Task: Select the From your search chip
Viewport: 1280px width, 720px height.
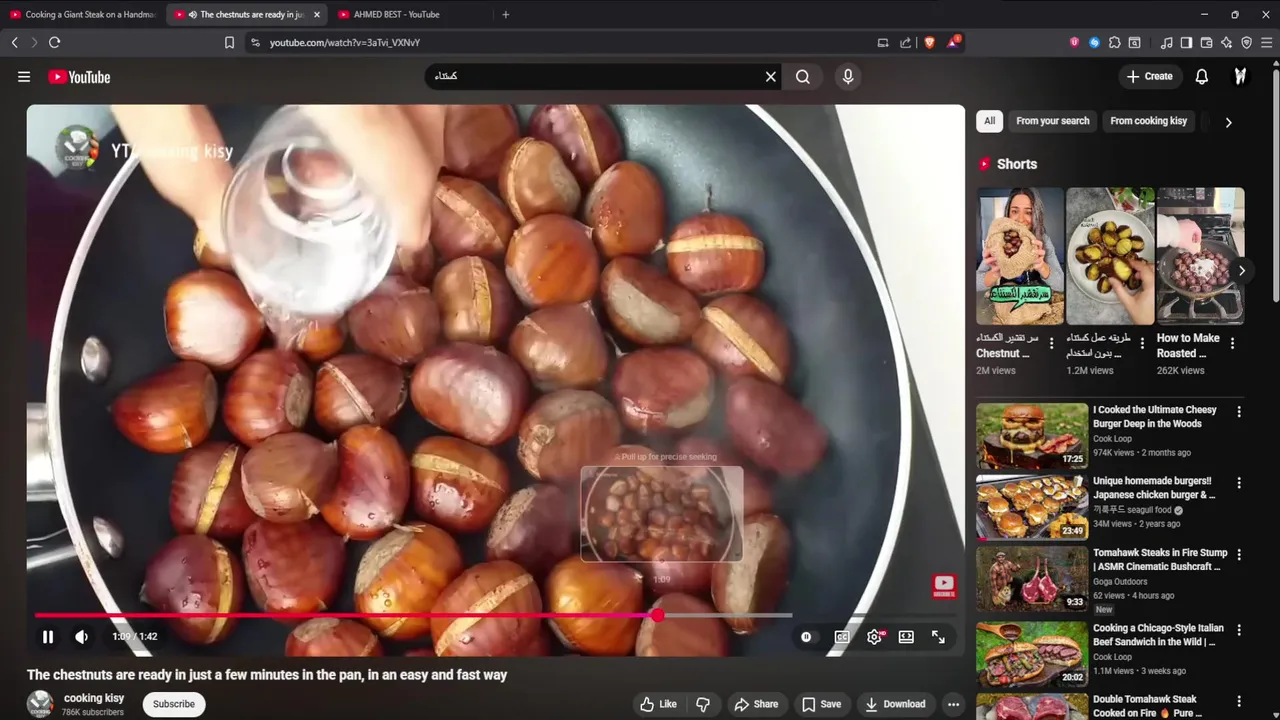Action: pyautogui.click(x=1053, y=121)
